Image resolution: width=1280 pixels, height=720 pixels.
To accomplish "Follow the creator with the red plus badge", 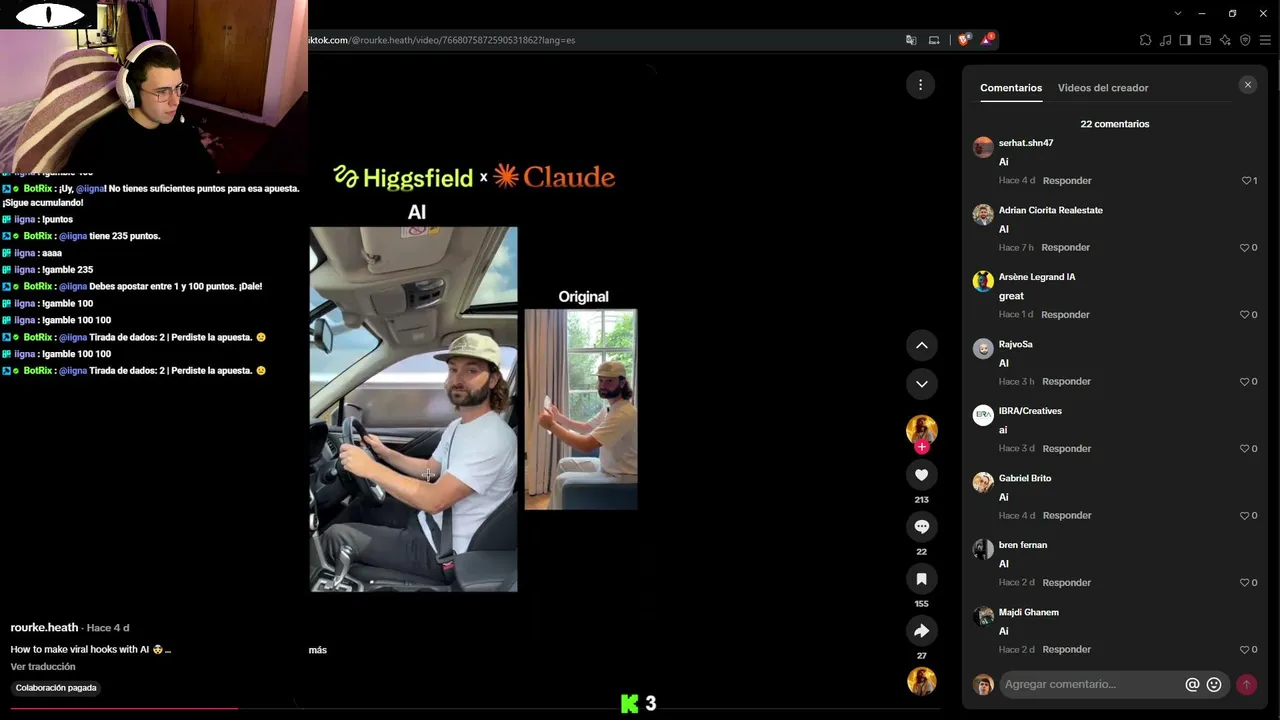I will pyautogui.click(x=921, y=447).
